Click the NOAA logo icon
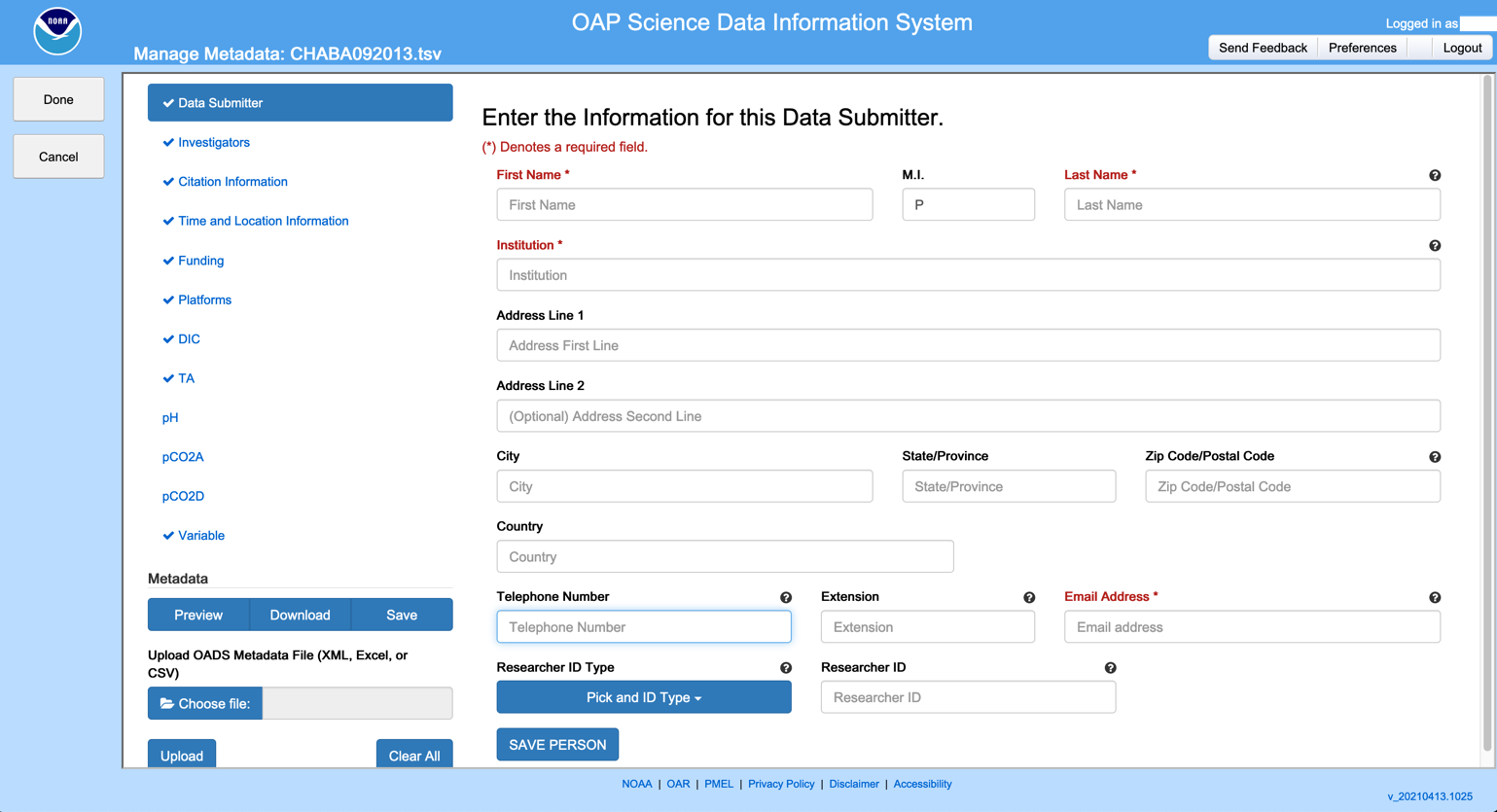The height and width of the screenshot is (812, 1497). (x=57, y=31)
